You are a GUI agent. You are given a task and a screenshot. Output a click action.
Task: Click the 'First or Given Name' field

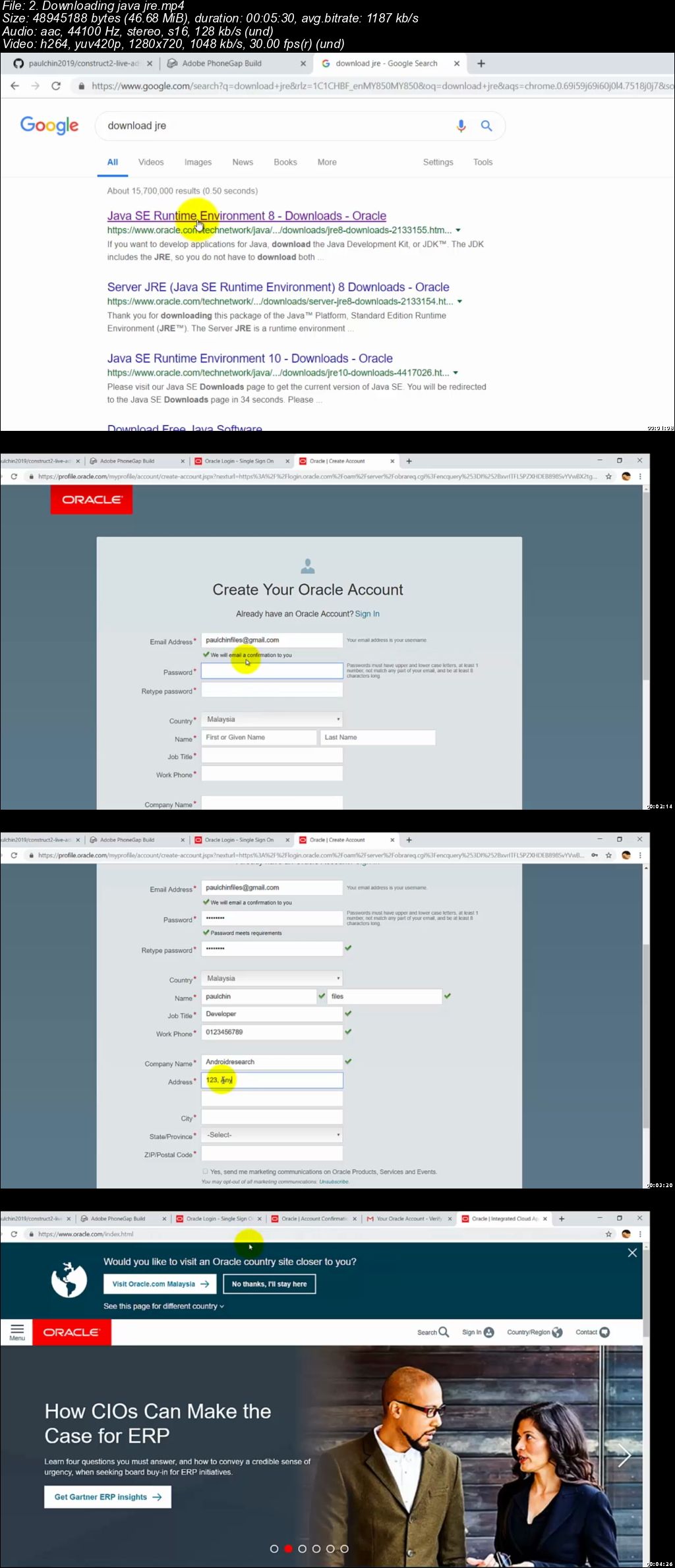tap(259, 738)
